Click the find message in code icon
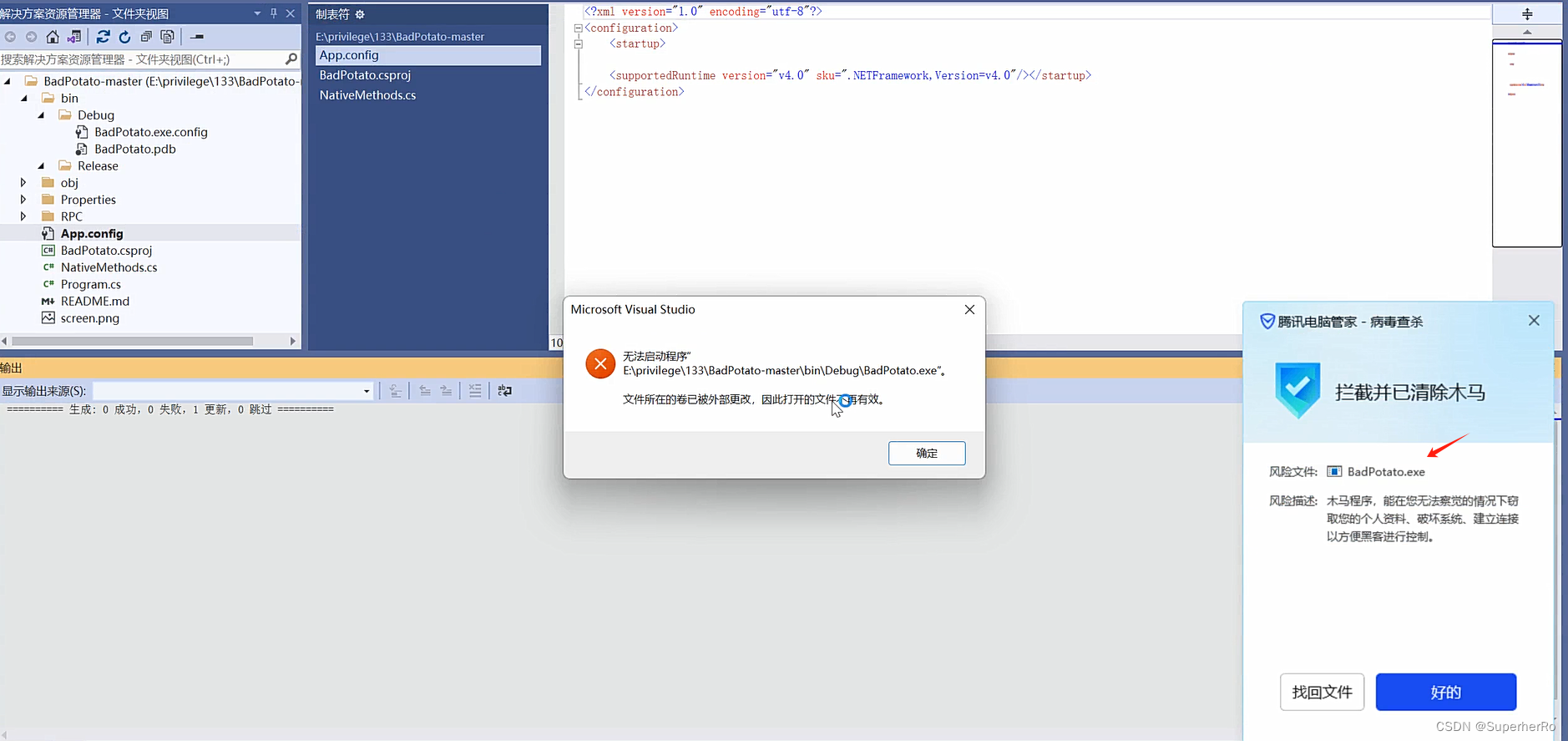 point(396,391)
